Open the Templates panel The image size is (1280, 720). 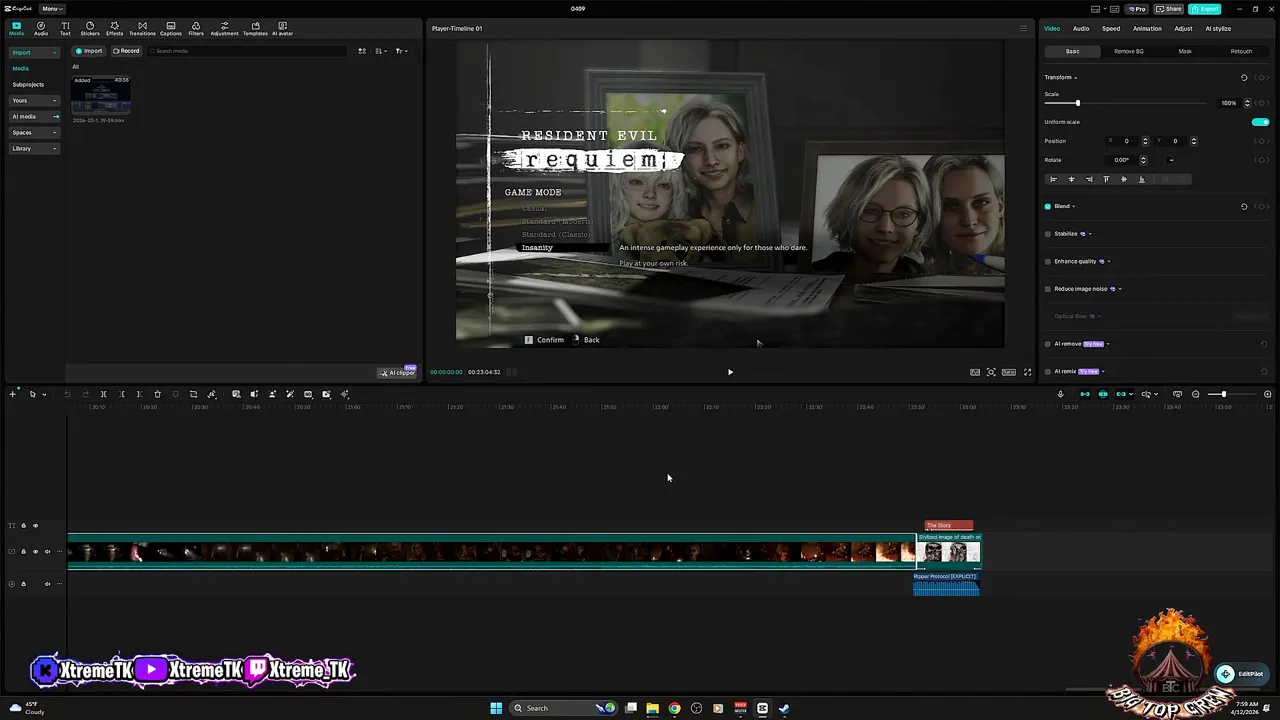point(255,28)
